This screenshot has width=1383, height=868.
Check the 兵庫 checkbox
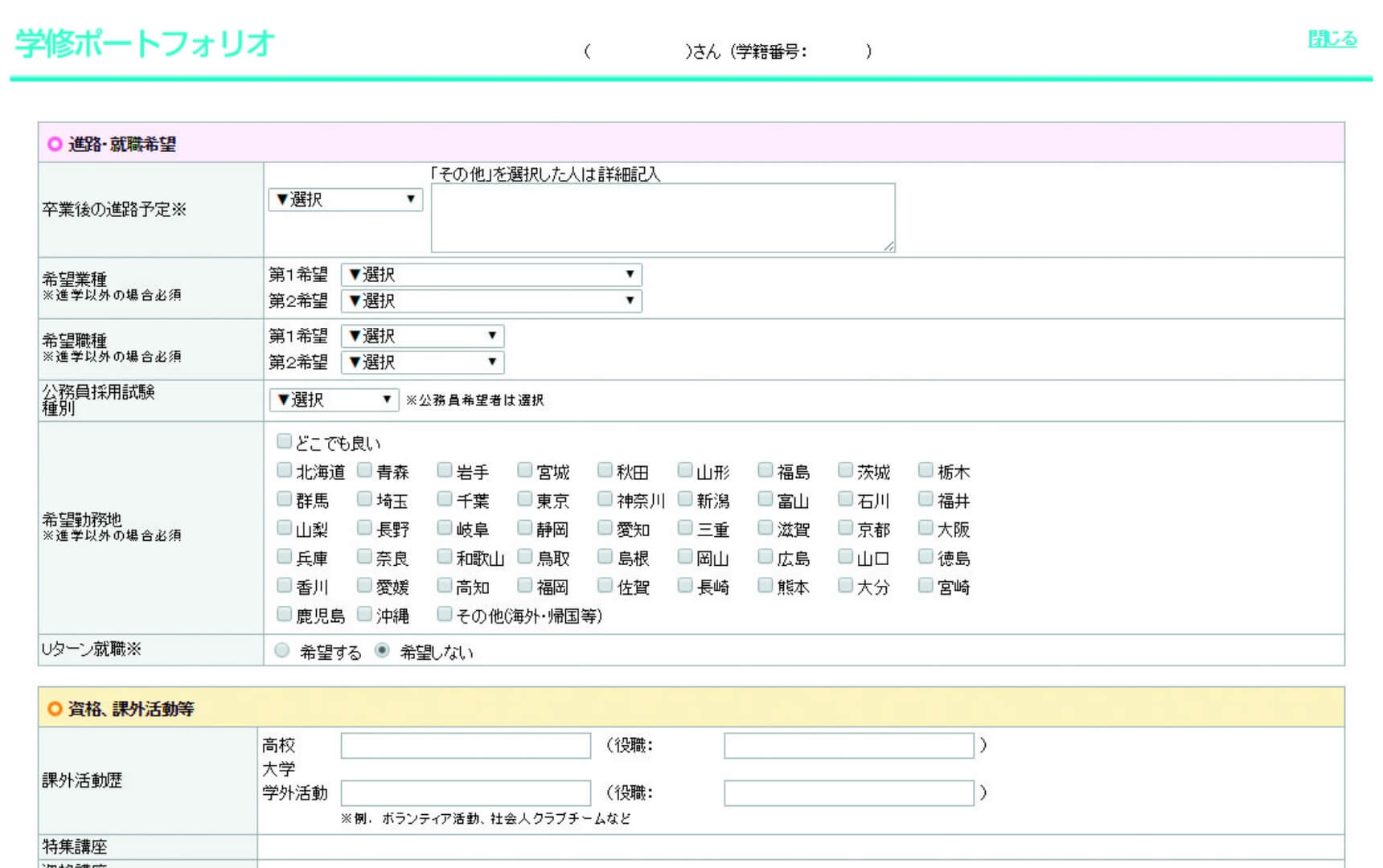click(284, 556)
